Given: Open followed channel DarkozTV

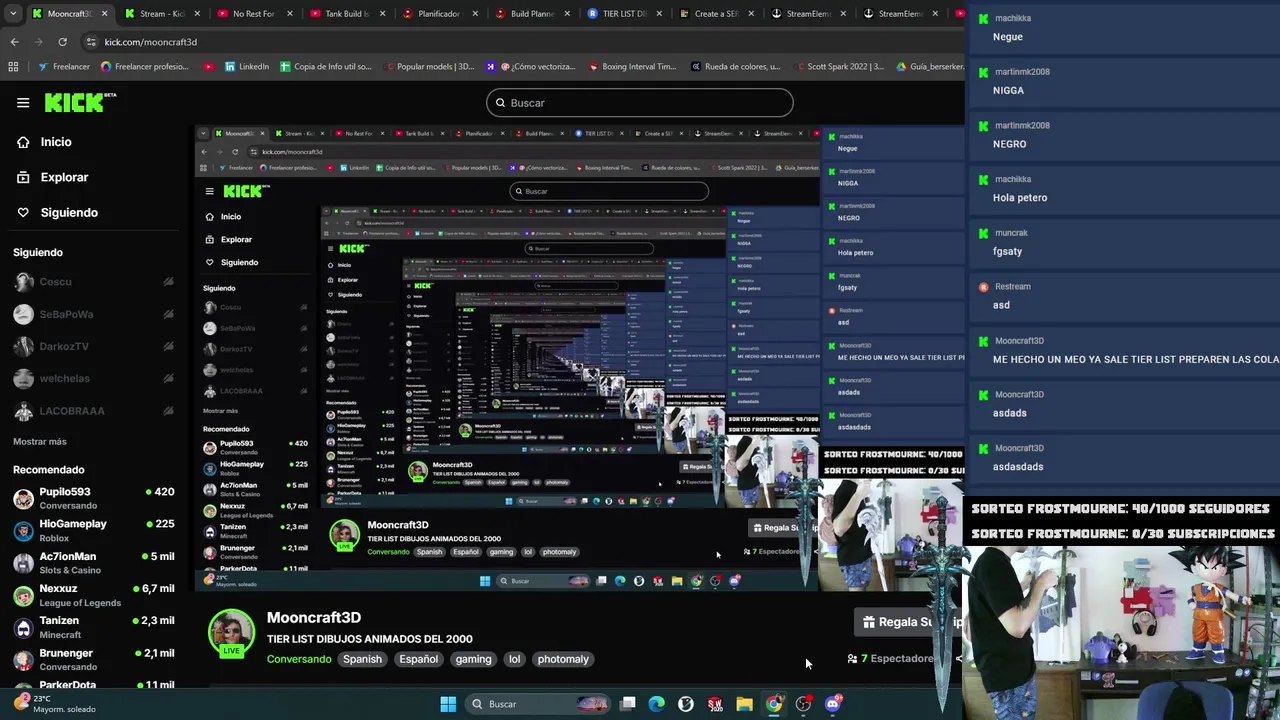Looking at the screenshot, I should click(x=94, y=346).
